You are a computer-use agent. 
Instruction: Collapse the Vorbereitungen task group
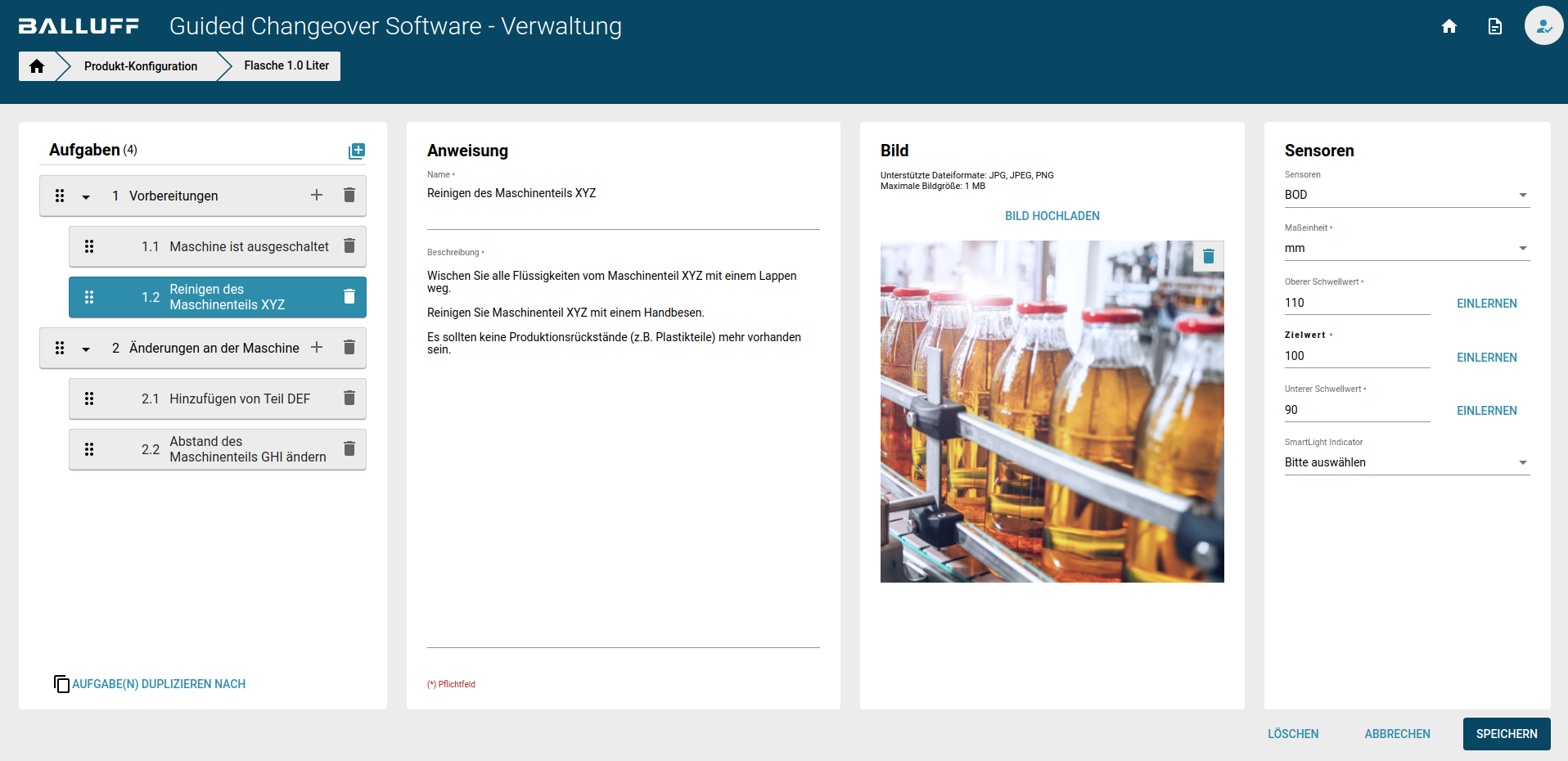tap(86, 196)
